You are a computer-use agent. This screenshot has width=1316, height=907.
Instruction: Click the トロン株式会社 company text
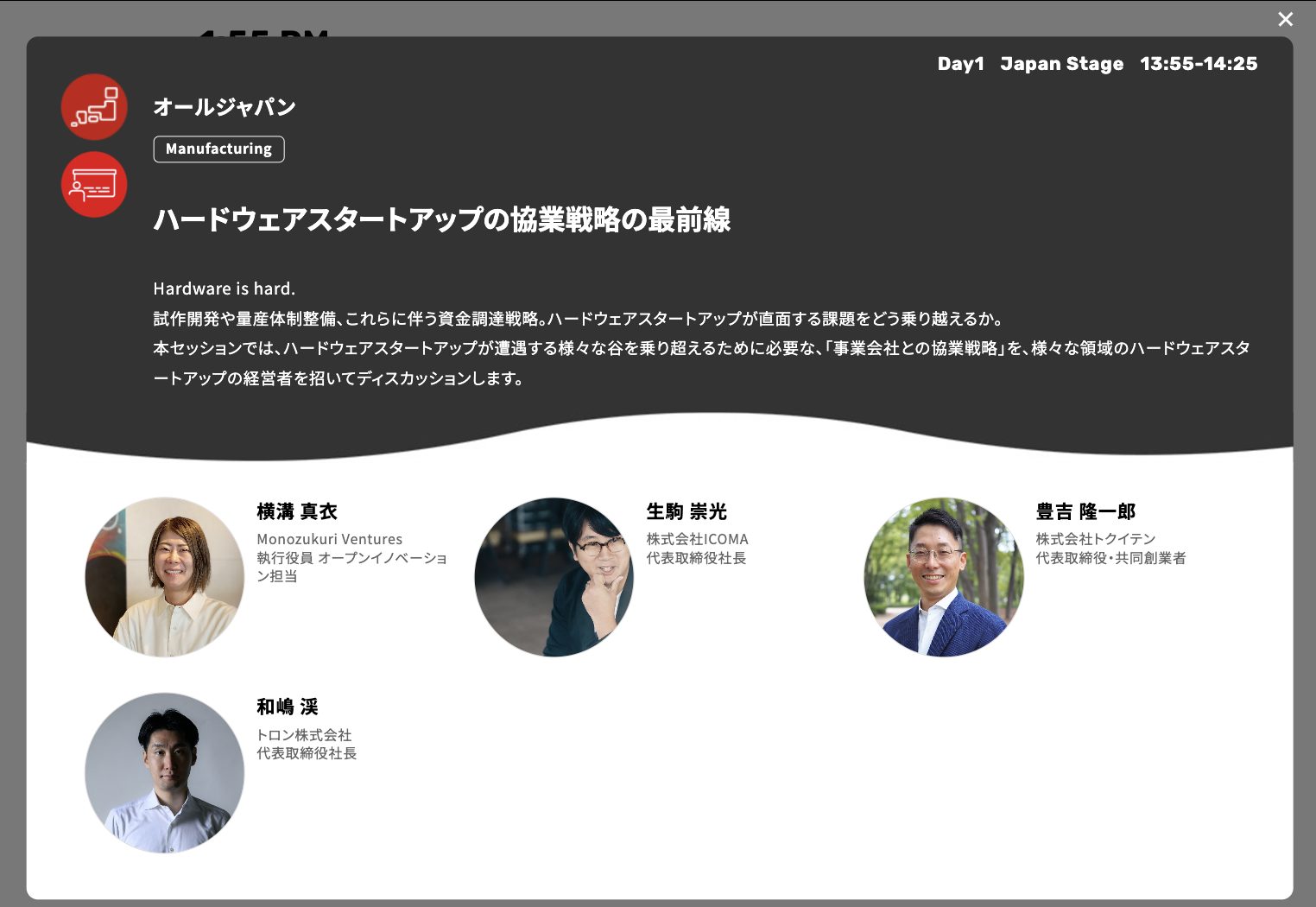304,735
